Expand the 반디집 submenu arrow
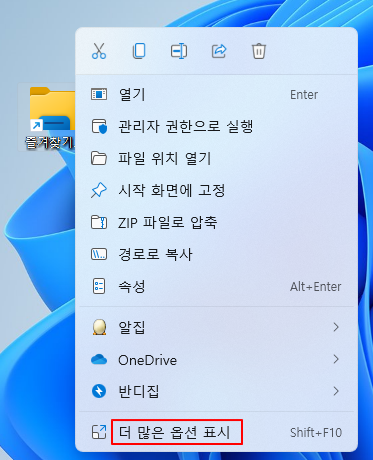 (x=336, y=391)
